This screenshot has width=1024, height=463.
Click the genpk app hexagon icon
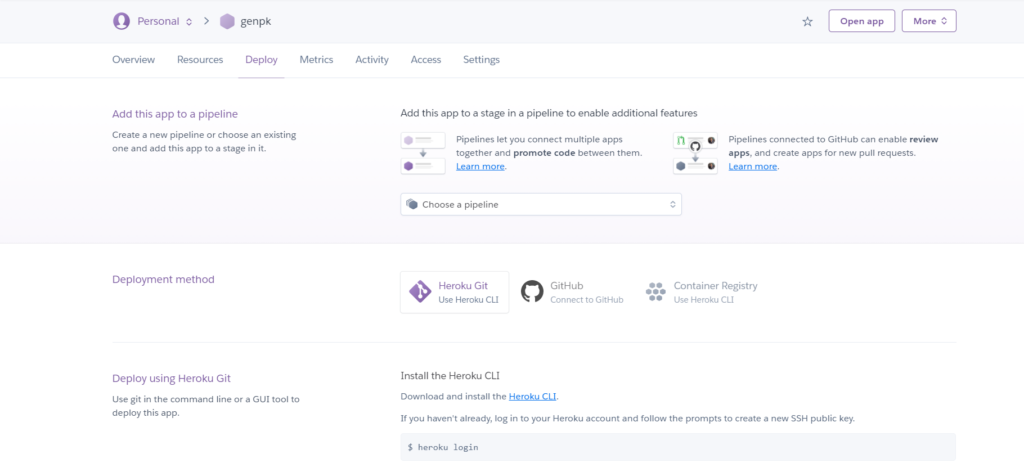tap(227, 21)
